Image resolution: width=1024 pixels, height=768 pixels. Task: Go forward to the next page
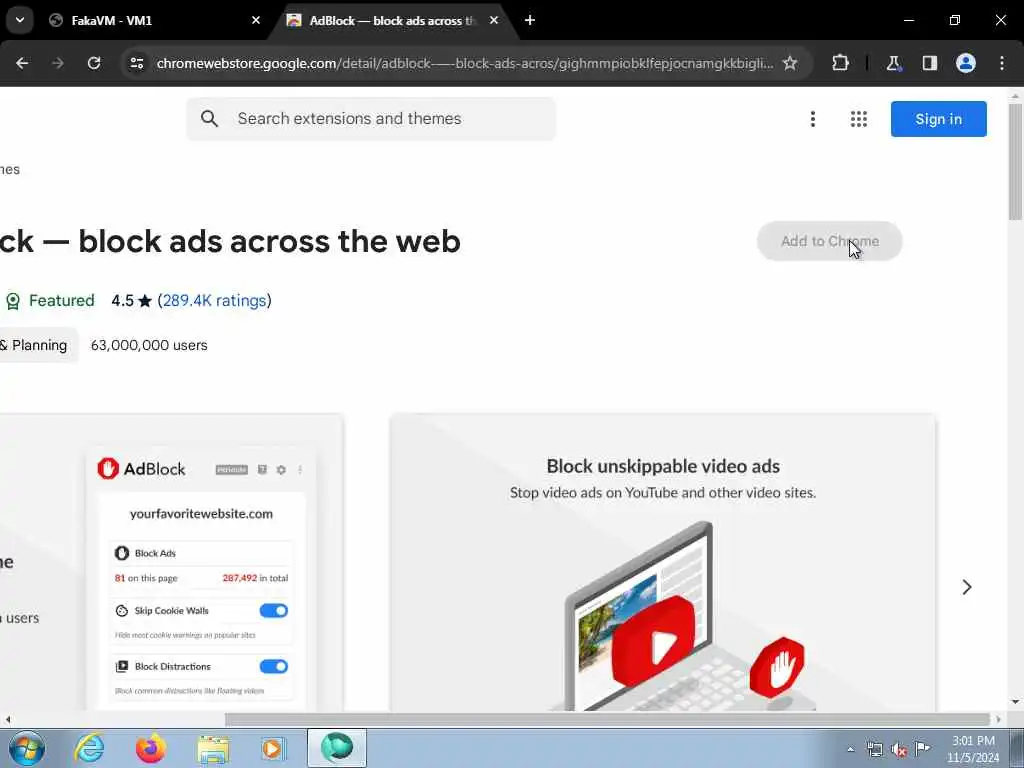click(x=58, y=63)
